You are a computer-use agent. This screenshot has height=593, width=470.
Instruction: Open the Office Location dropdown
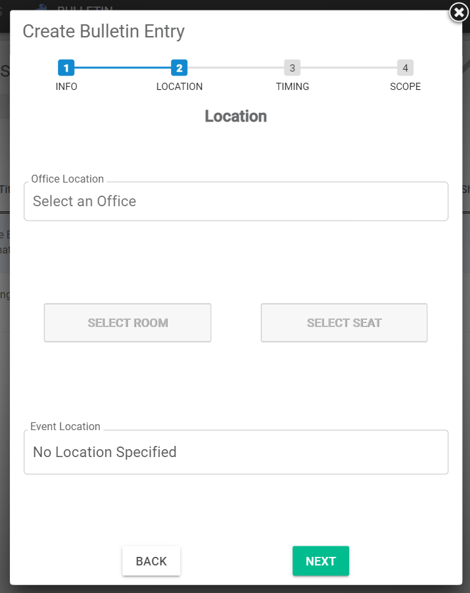tap(236, 201)
